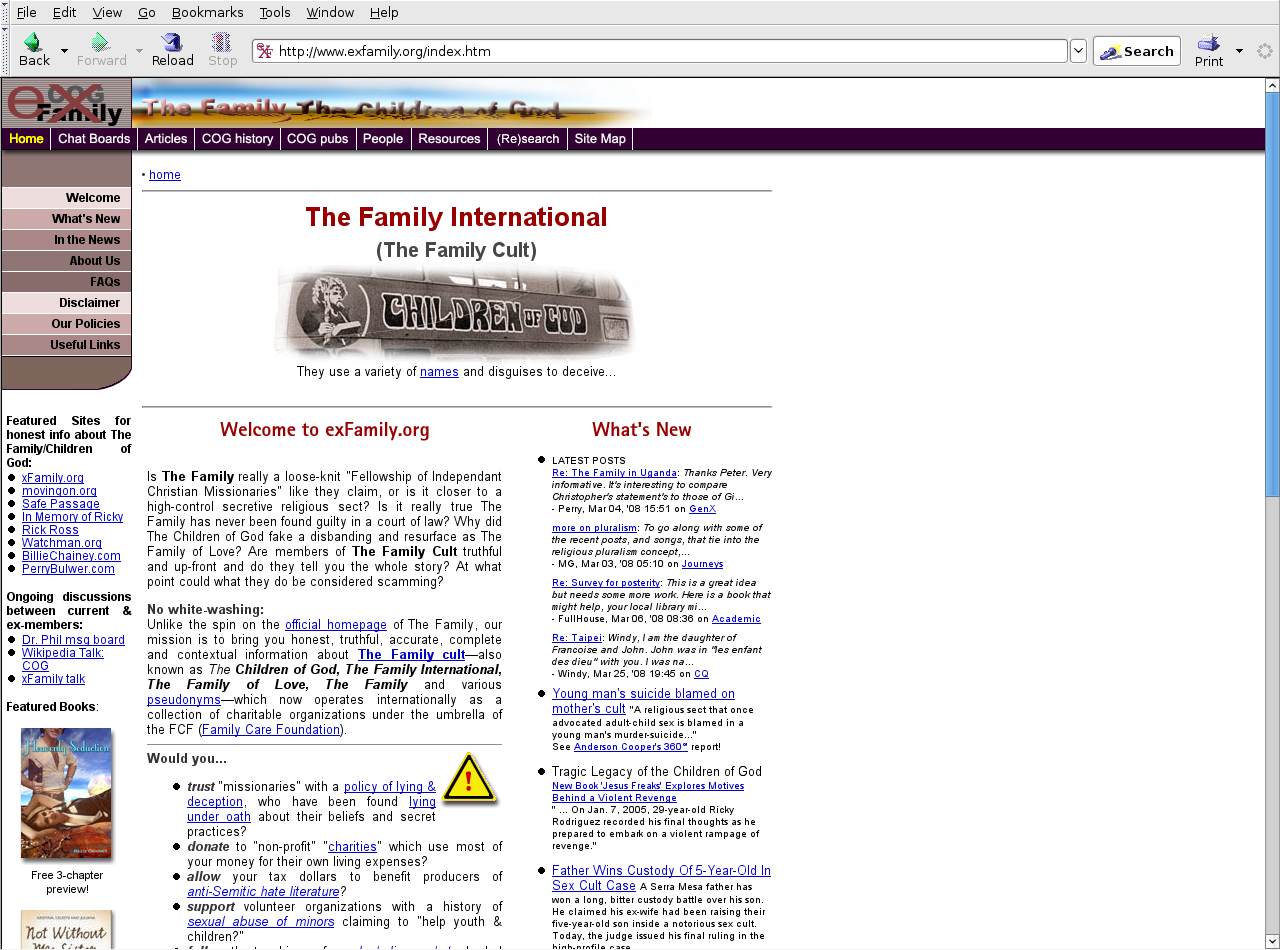Viewport: 1280px width, 950px height.
Task: Click the yellow warning triangle icon
Action: coord(468,779)
